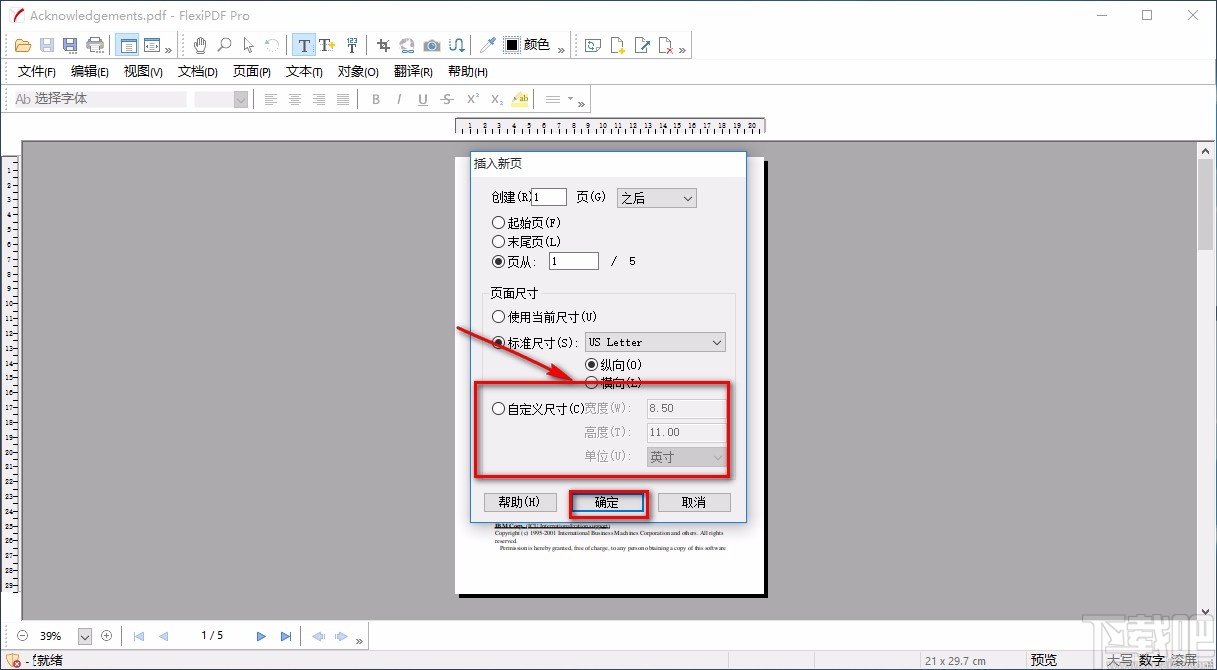The width and height of the screenshot is (1217, 670).
Task: Print the document via printer icon
Action: 94,44
